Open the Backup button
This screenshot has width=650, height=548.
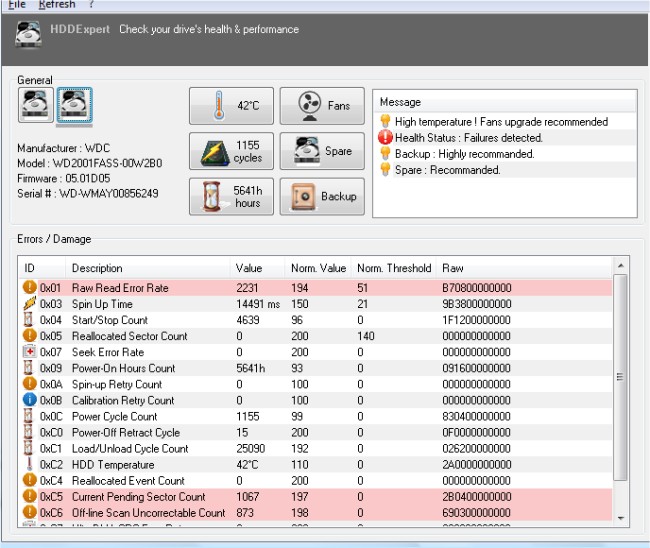coord(321,196)
